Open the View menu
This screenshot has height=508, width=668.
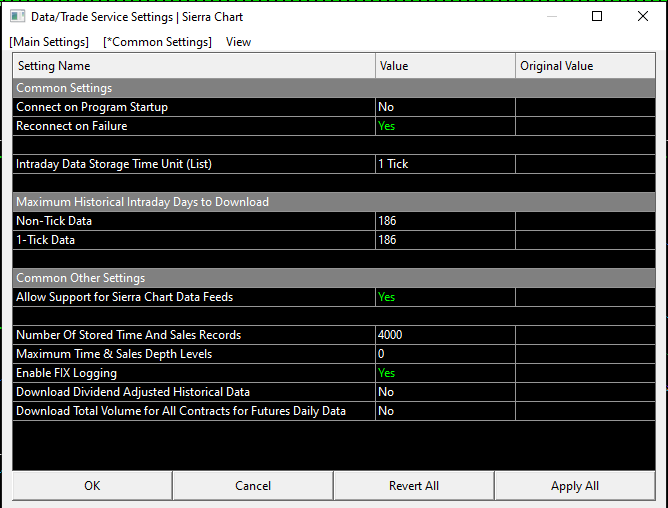pyautogui.click(x=238, y=42)
